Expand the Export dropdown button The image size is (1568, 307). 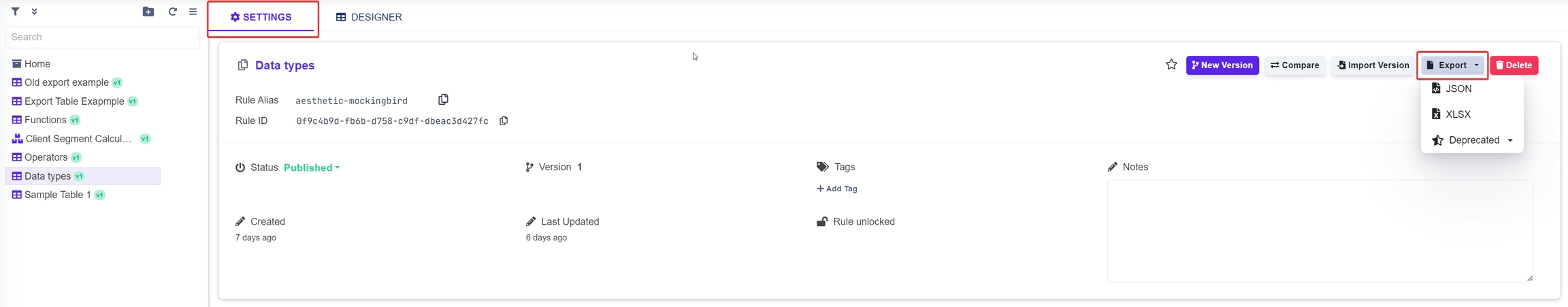[1452, 65]
